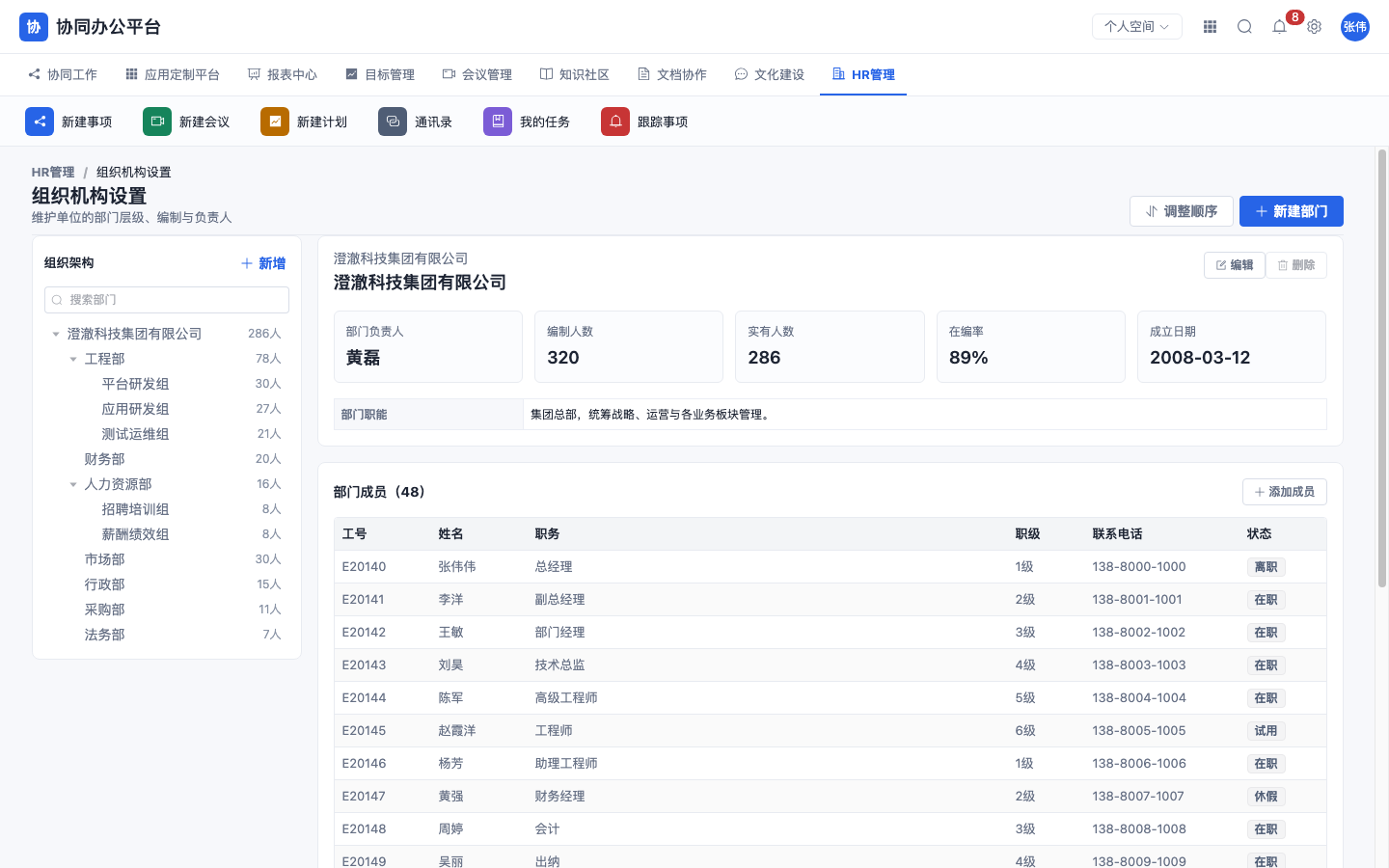Go to the 目标管理 tab
The height and width of the screenshot is (868, 1389).
pos(380,74)
